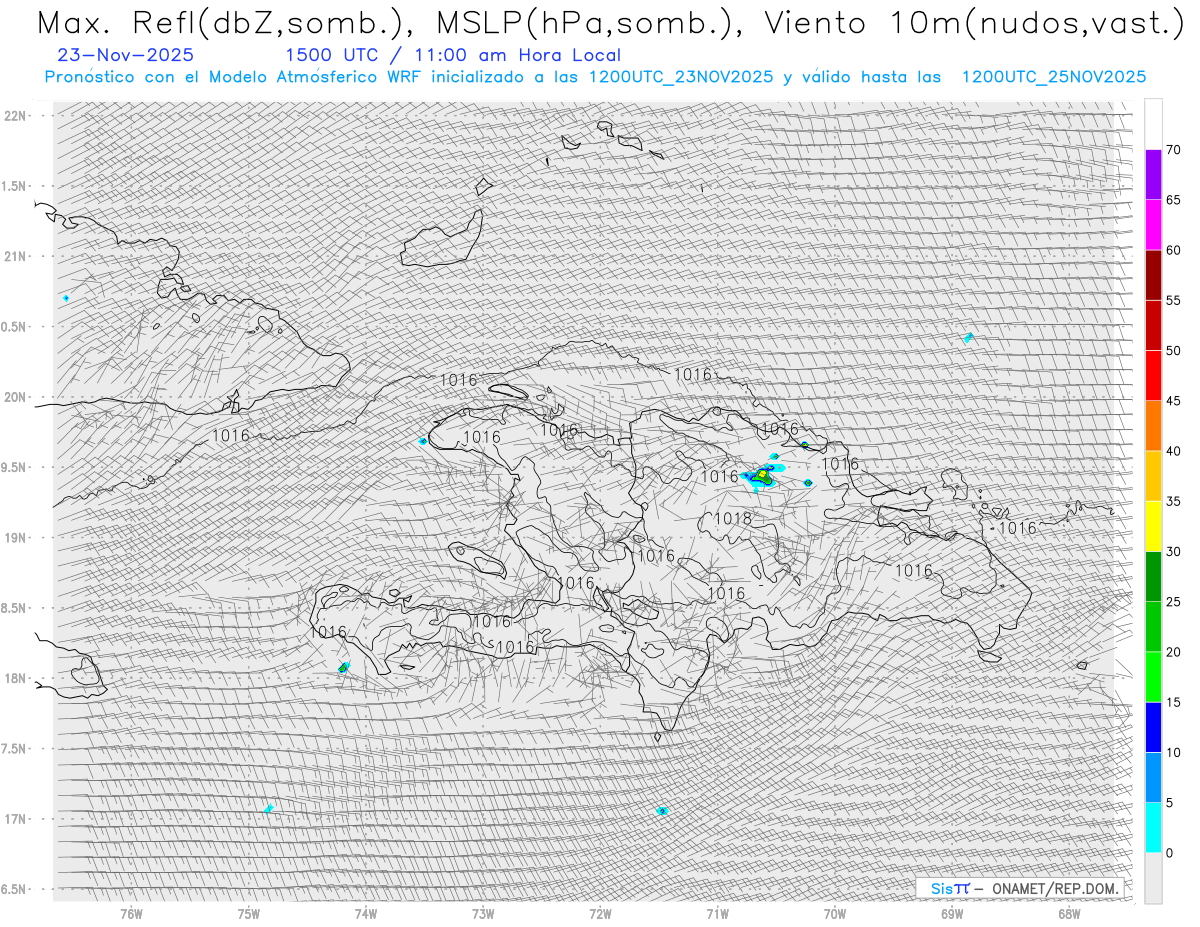The image size is (1200, 927).
Task: Click the '22N' latitude axis label
Action: (x=15, y=115)
